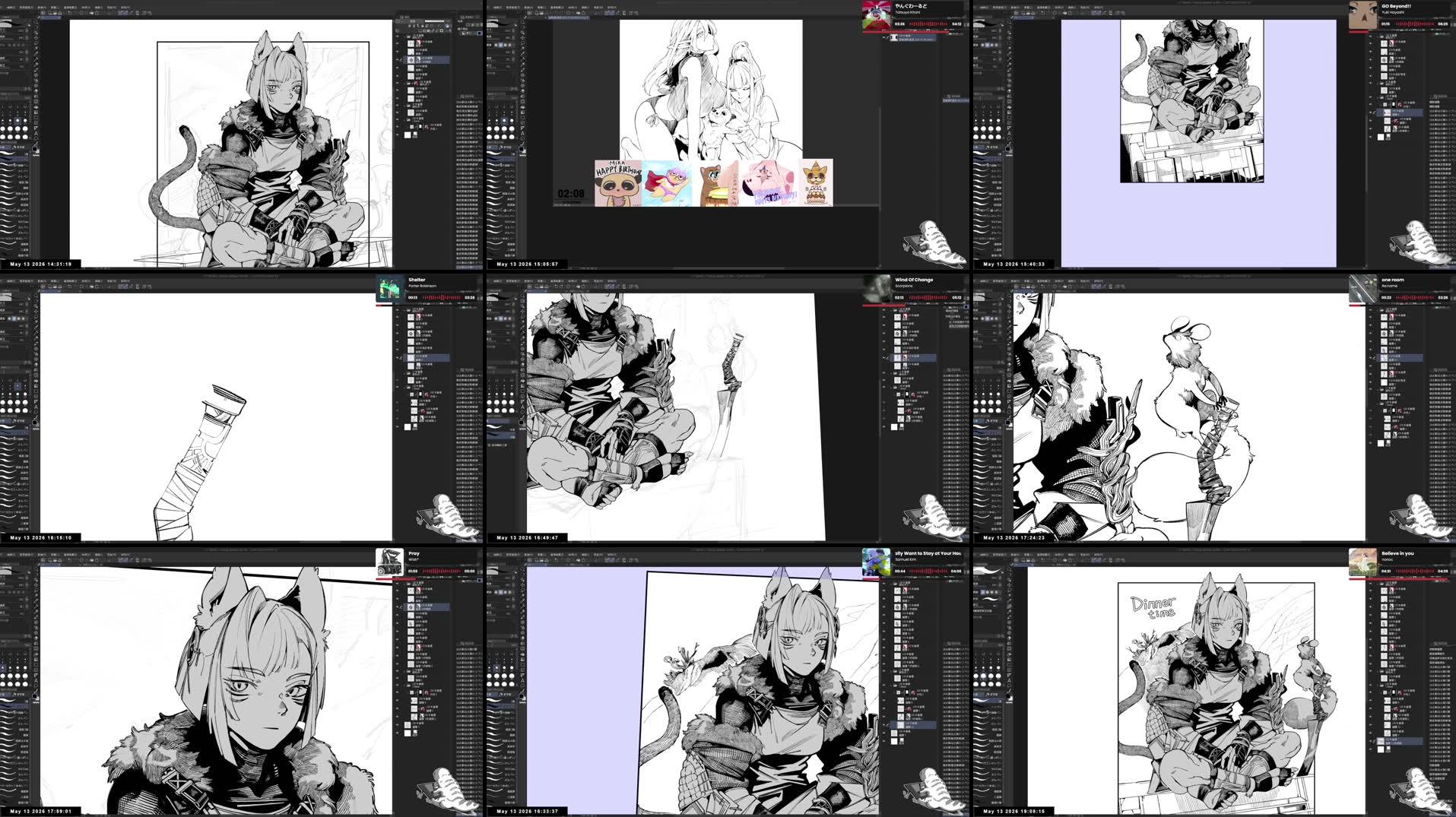1456x817 pixels.
Task: Open the Believe in you album art
Action: [x=1363, y=562]
